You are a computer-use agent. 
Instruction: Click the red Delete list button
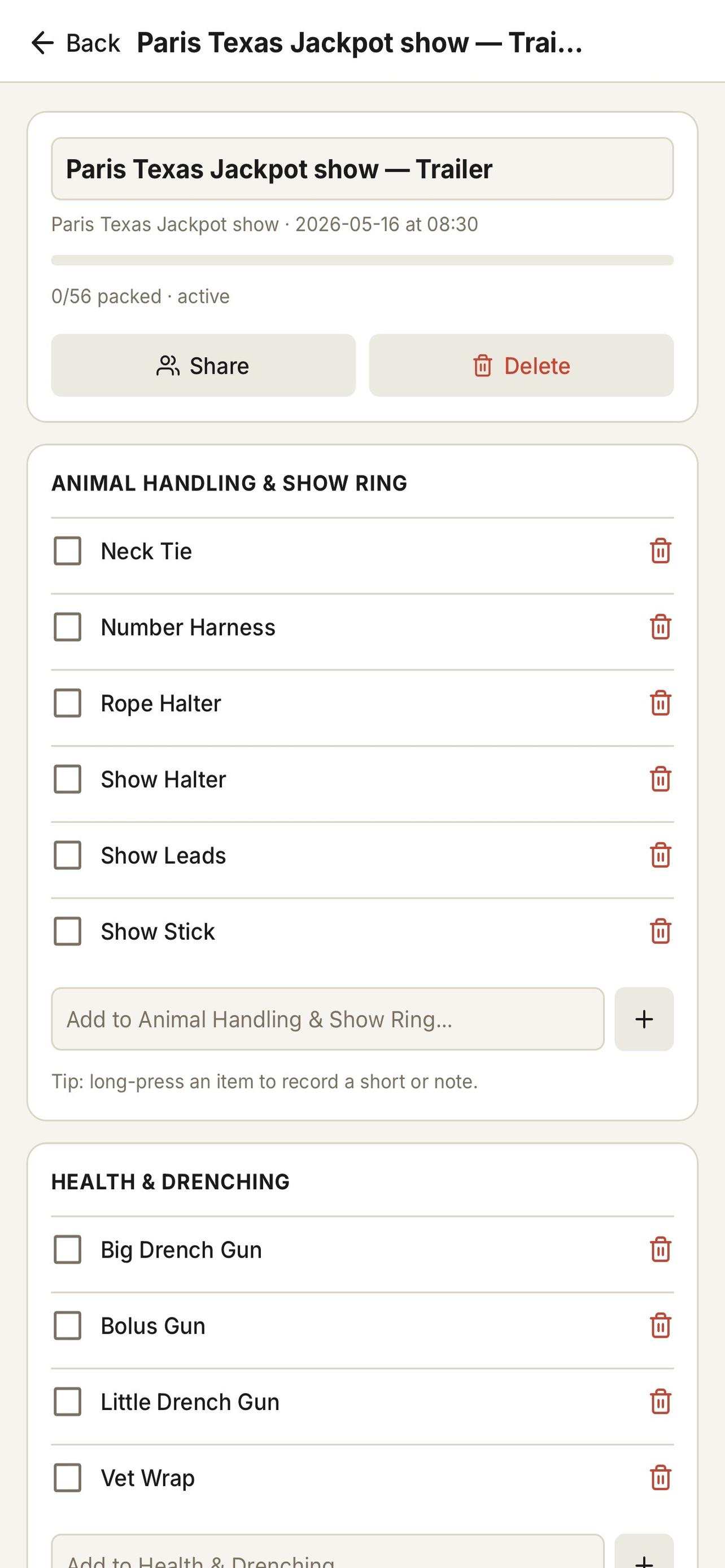521,366
